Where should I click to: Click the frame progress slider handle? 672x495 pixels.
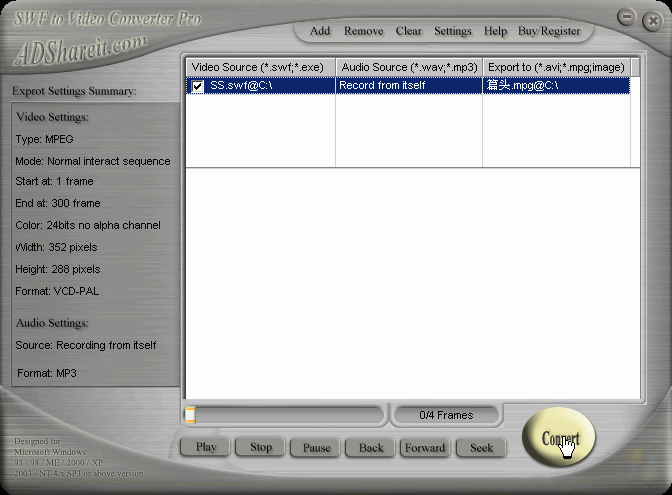tap(190, 415)
